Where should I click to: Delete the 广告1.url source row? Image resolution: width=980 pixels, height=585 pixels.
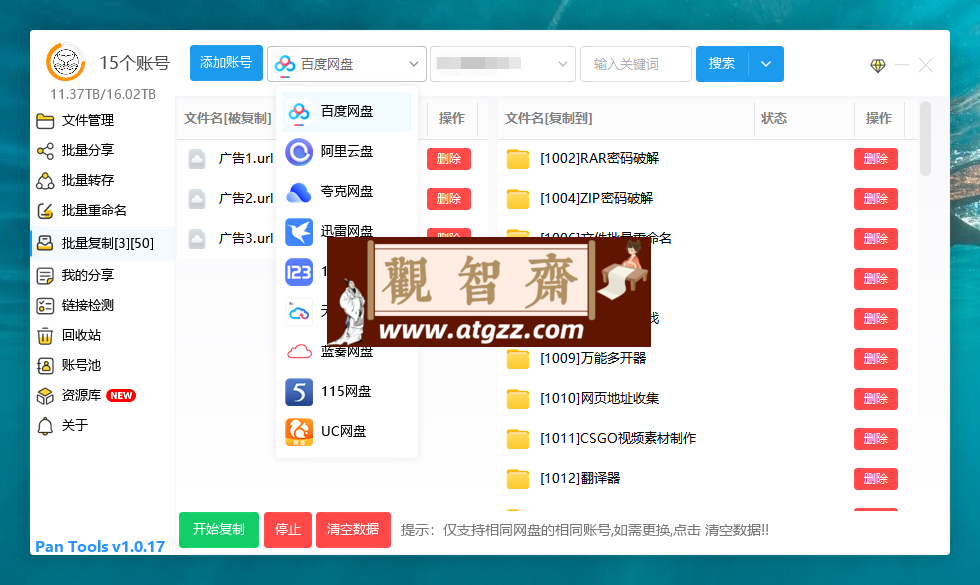[x=449, y=159]
